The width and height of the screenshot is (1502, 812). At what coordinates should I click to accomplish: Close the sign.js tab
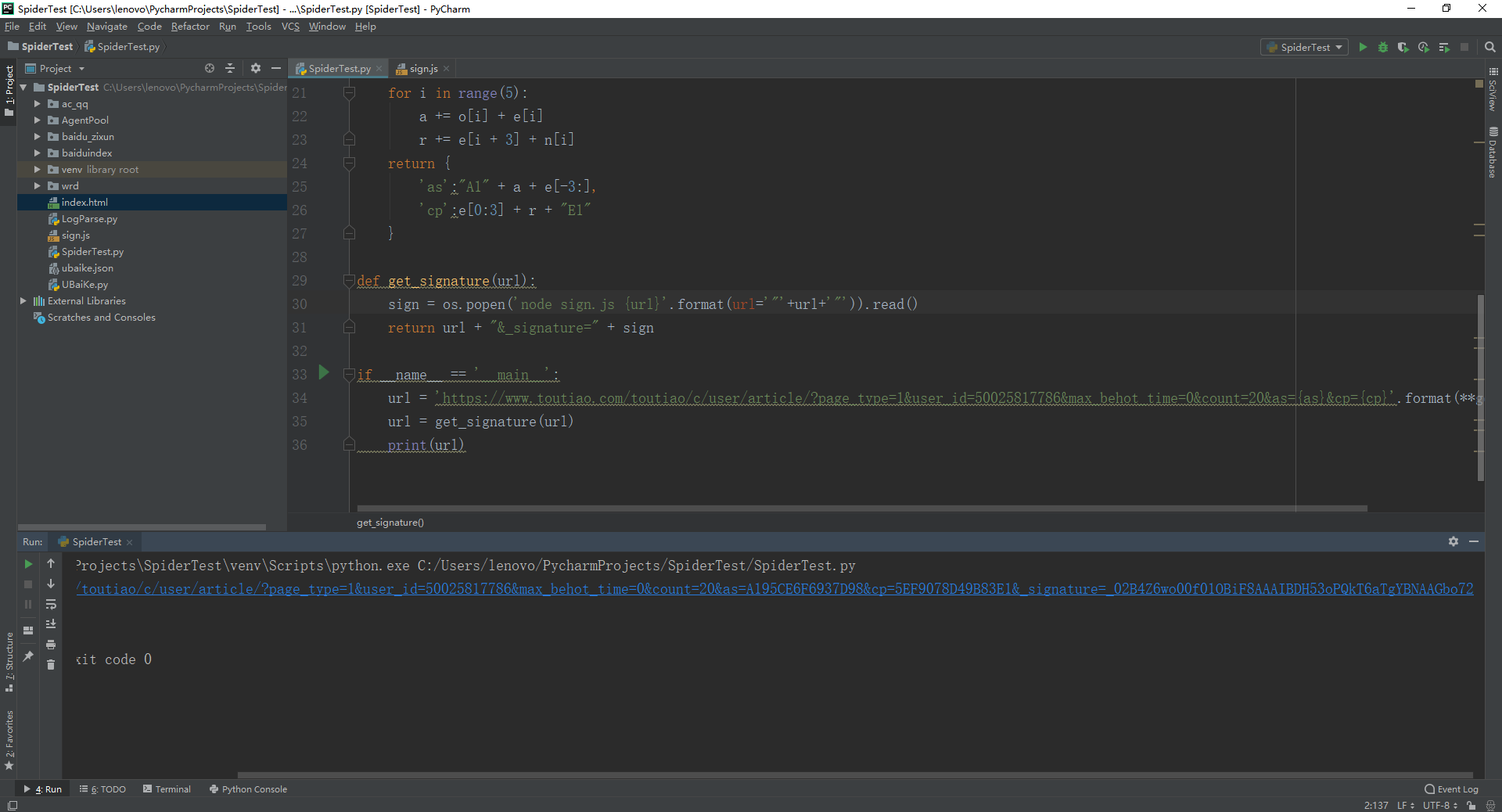(447, 69)
